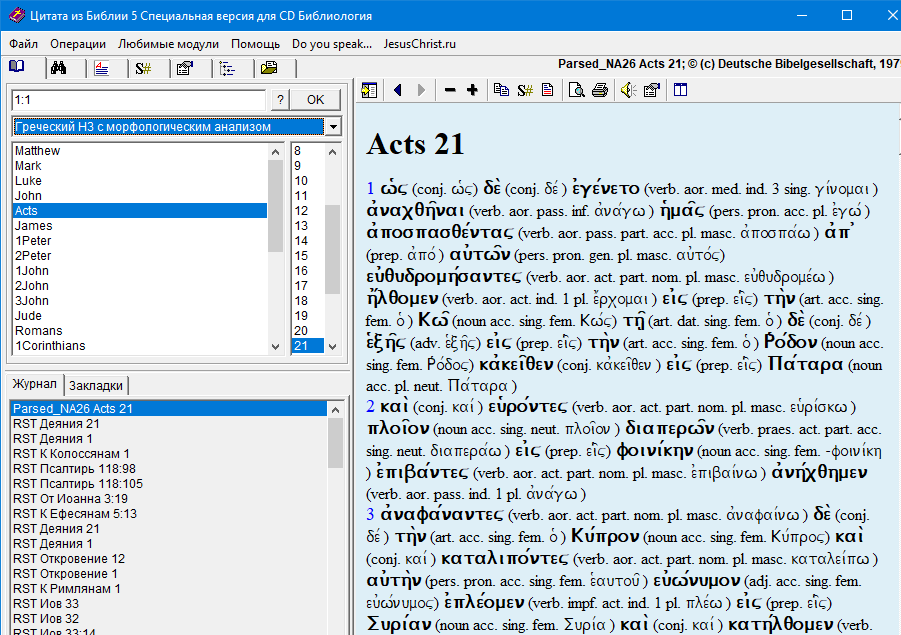
Task: Click the minus icon to zoom out
Action: [x=450, y=90]
